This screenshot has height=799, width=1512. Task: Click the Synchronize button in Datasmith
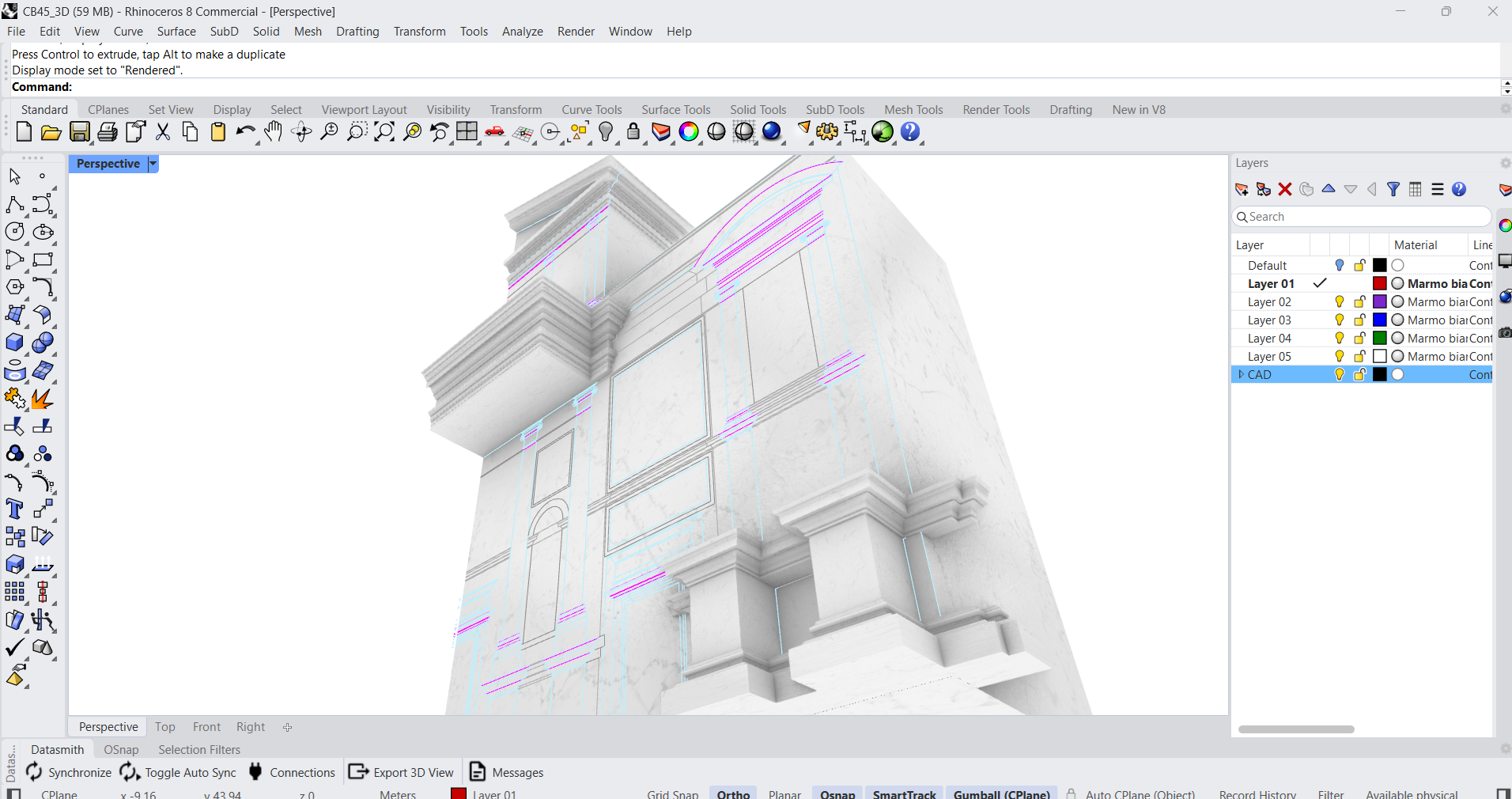click(x=69, y=772)
